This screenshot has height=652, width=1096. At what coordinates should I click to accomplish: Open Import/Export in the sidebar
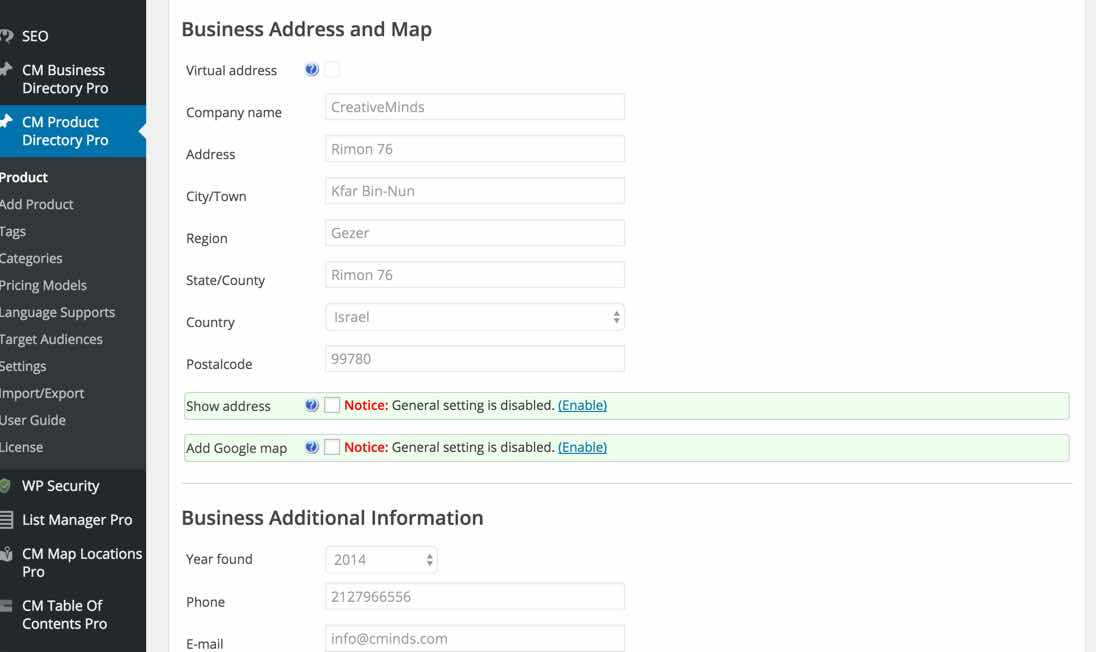point(42,393)
